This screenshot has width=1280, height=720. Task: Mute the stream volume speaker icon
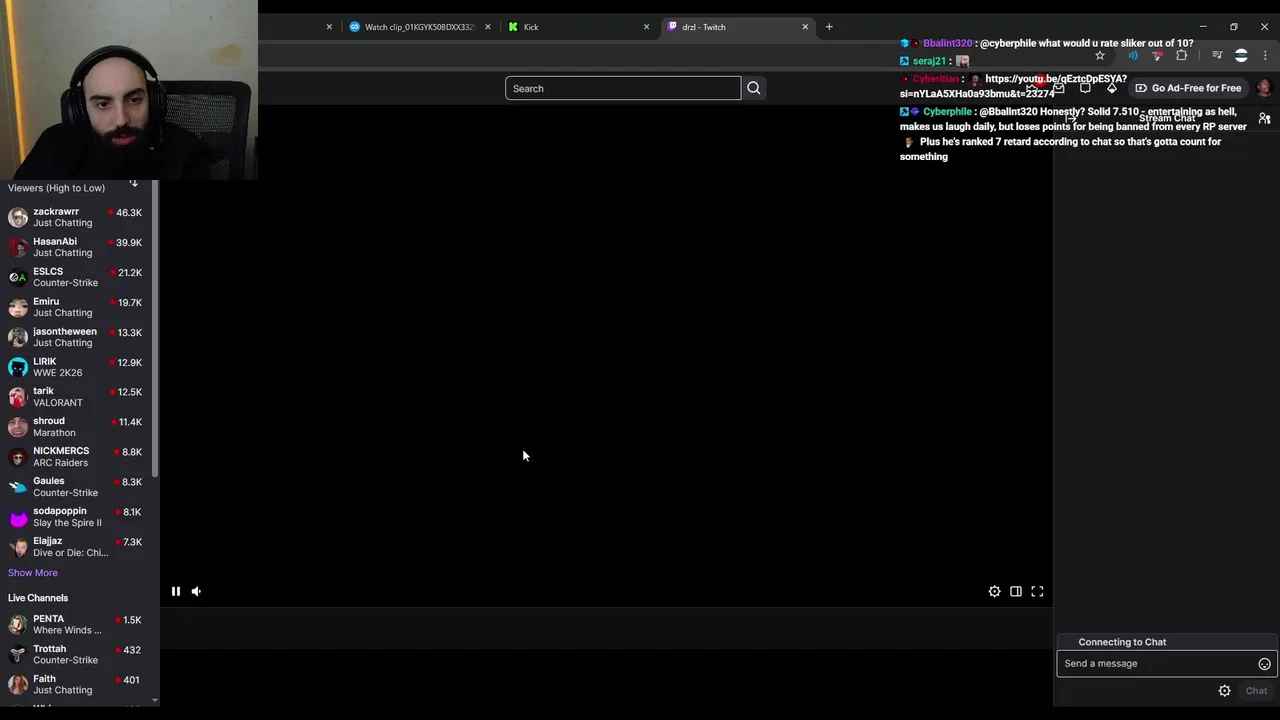click(196, 591)
